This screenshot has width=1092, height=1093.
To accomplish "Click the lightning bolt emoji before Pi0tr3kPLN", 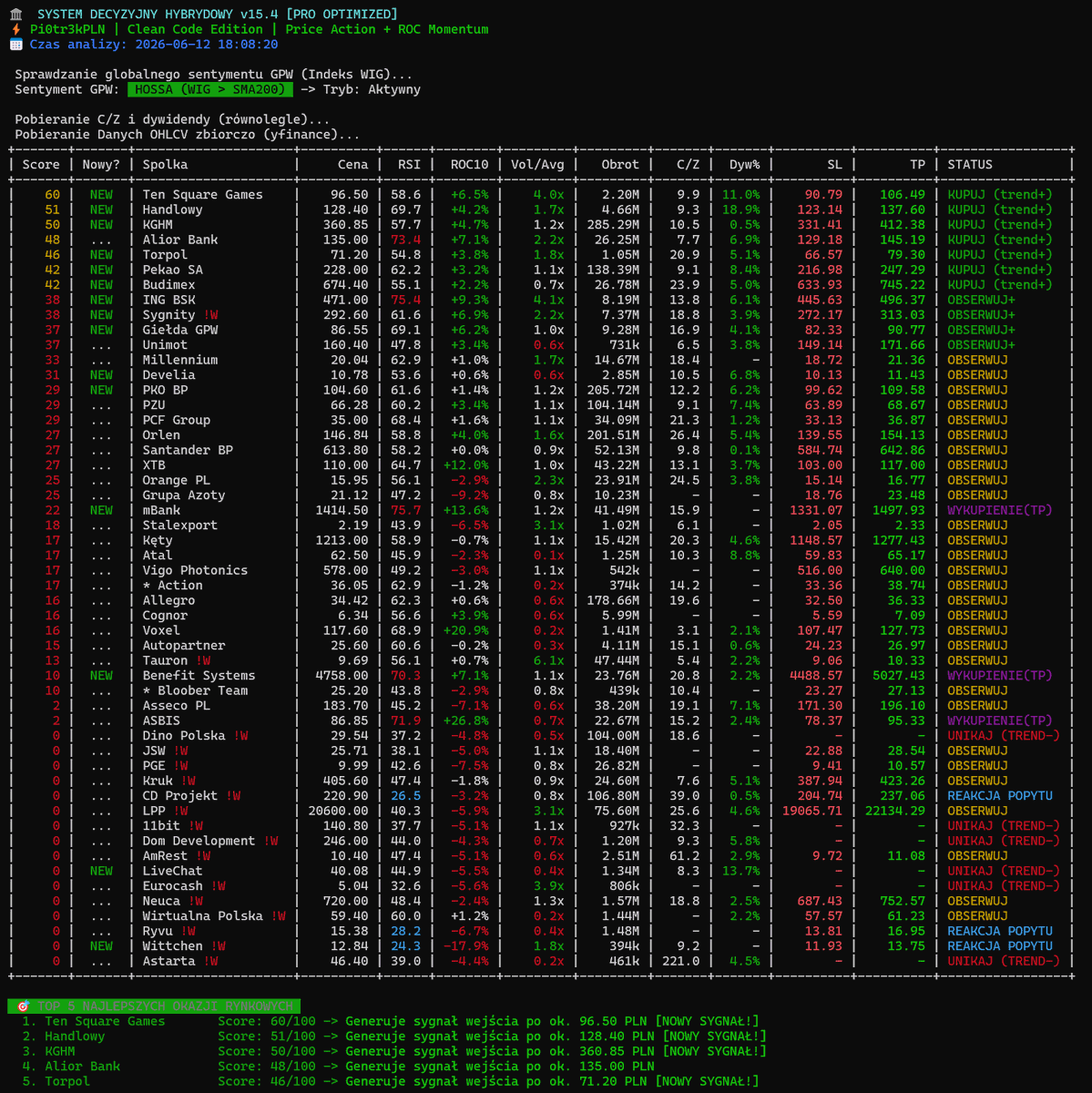I will point(16,29).
